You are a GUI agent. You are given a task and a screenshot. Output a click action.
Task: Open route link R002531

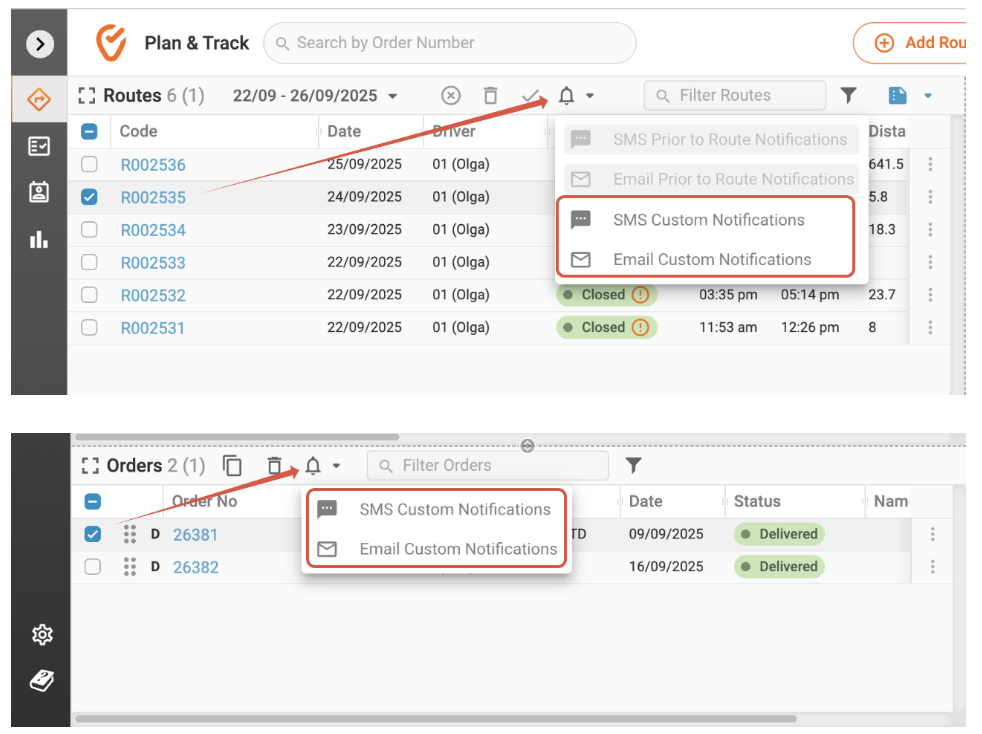153,328
